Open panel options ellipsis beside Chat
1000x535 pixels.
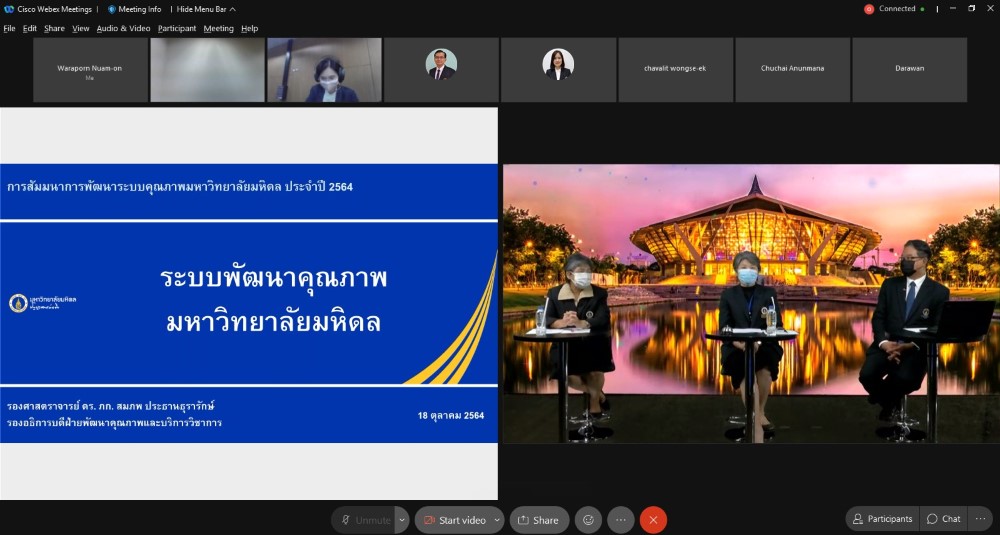pos(981,519)
